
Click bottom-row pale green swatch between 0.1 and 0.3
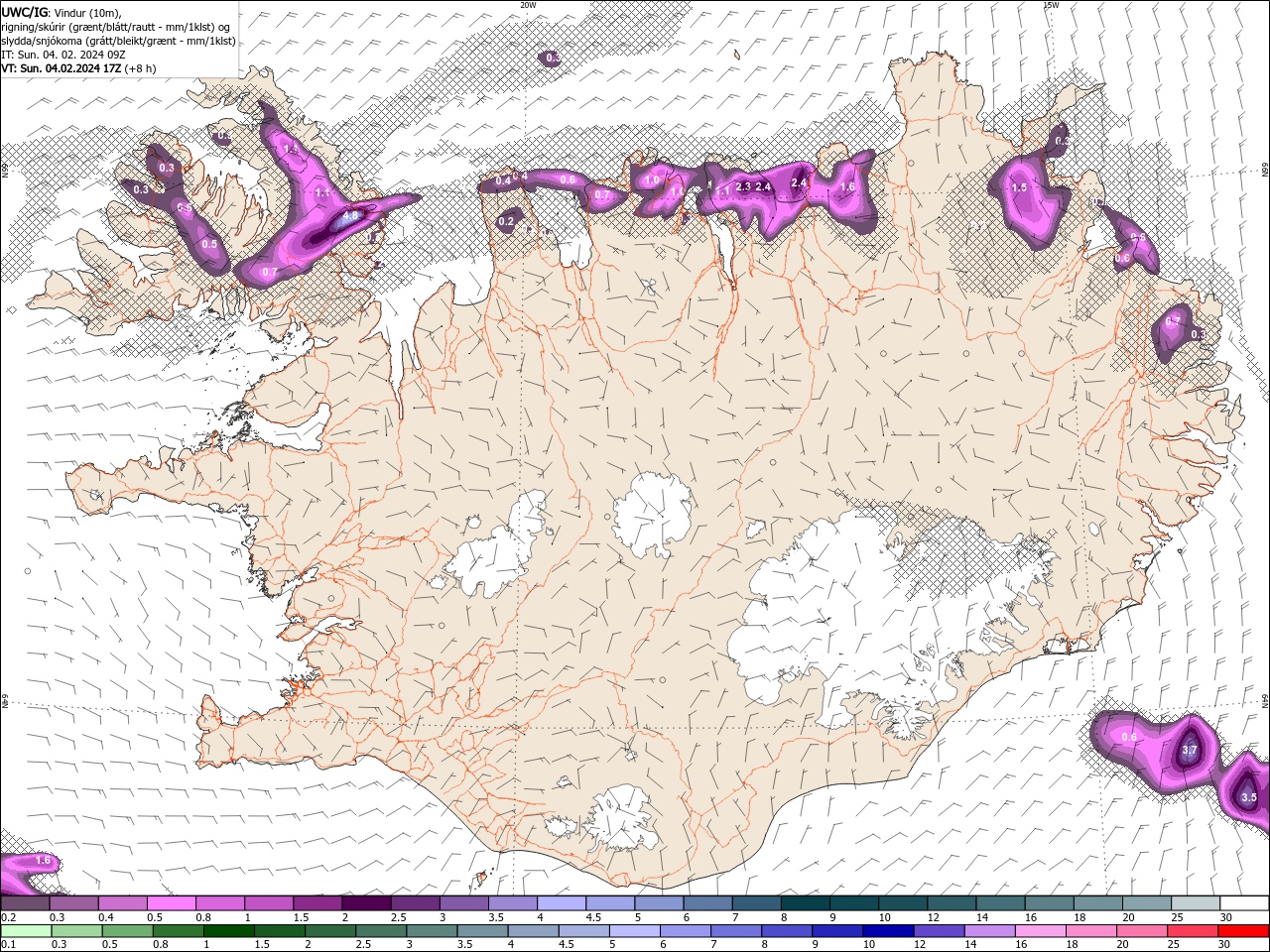[x=26, y=931]
